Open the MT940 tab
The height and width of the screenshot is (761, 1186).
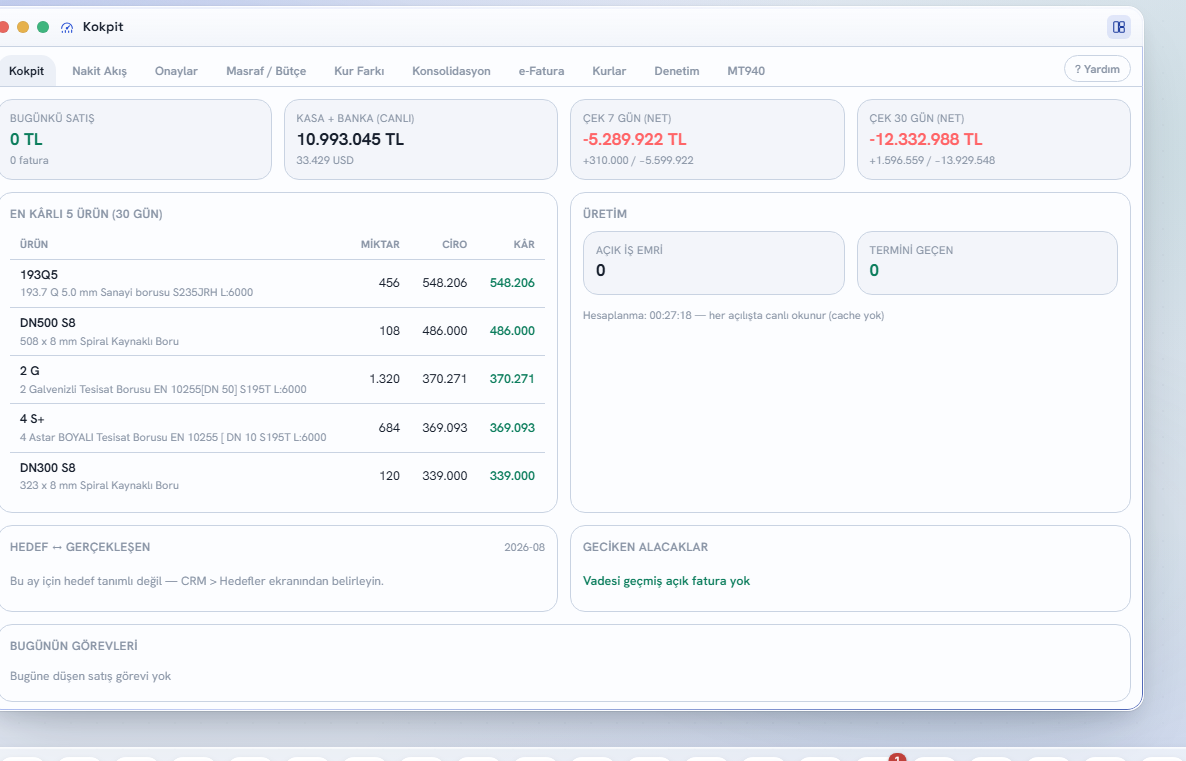click(746, 71)
